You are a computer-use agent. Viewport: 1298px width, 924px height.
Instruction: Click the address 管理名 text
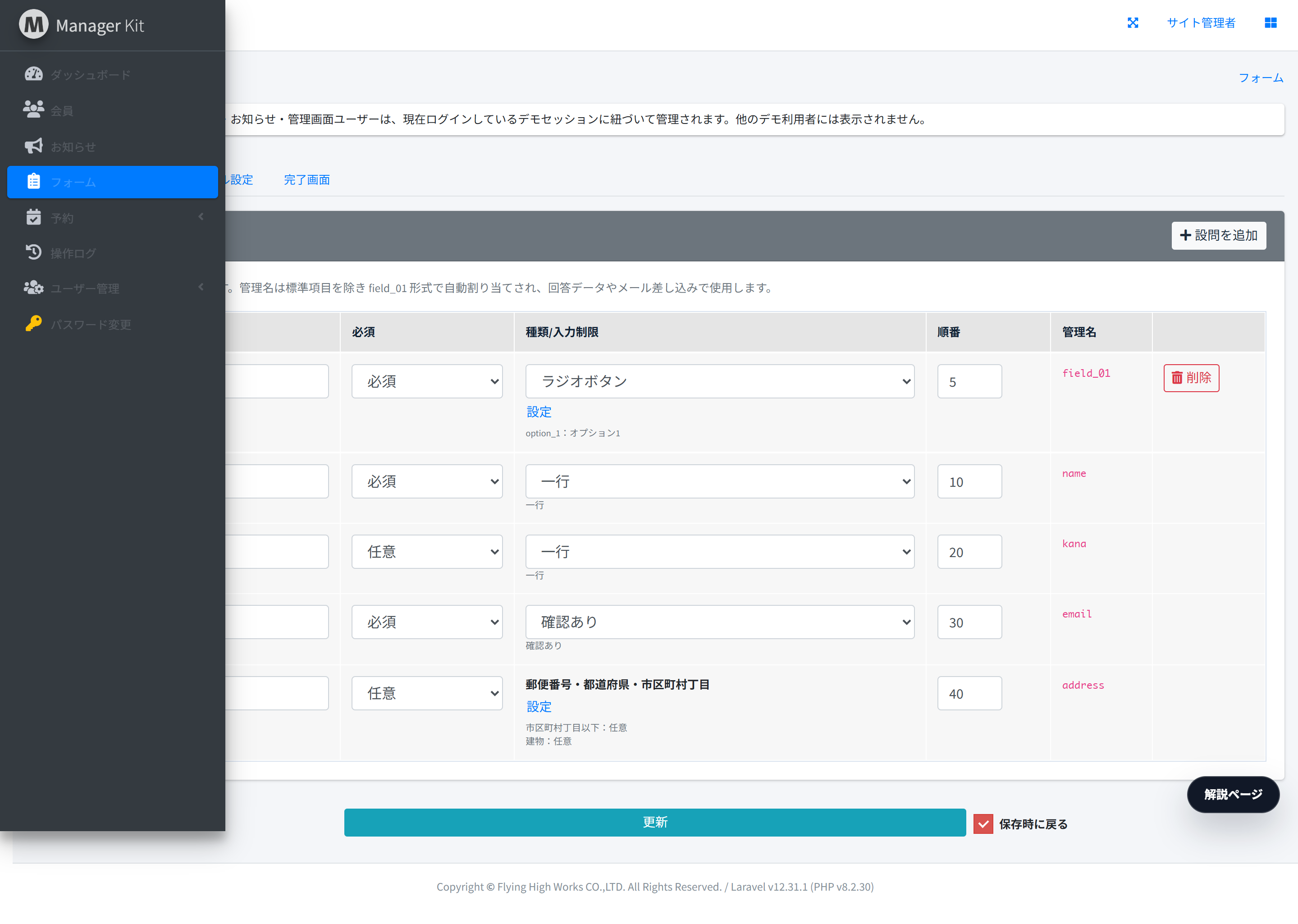[x=1083, y=686]
